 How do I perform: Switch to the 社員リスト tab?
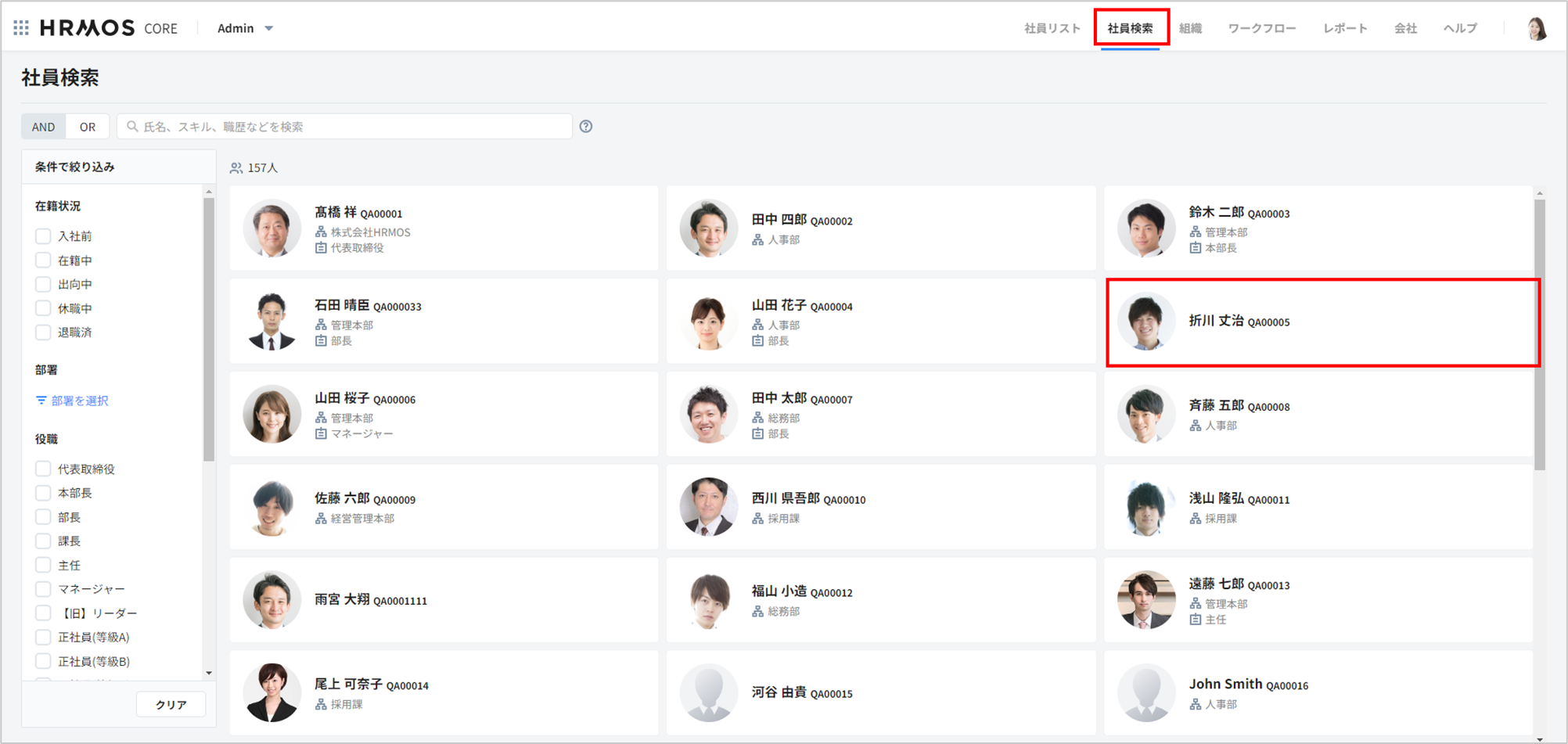tap(1052, 28)
